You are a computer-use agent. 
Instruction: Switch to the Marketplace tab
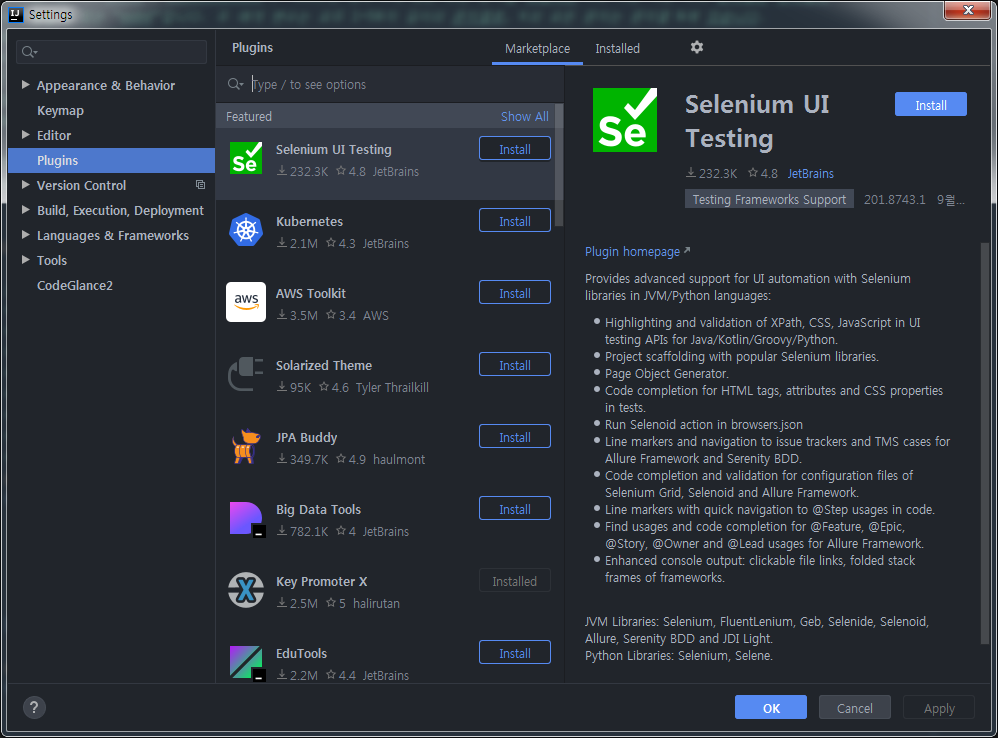(537, 48)
